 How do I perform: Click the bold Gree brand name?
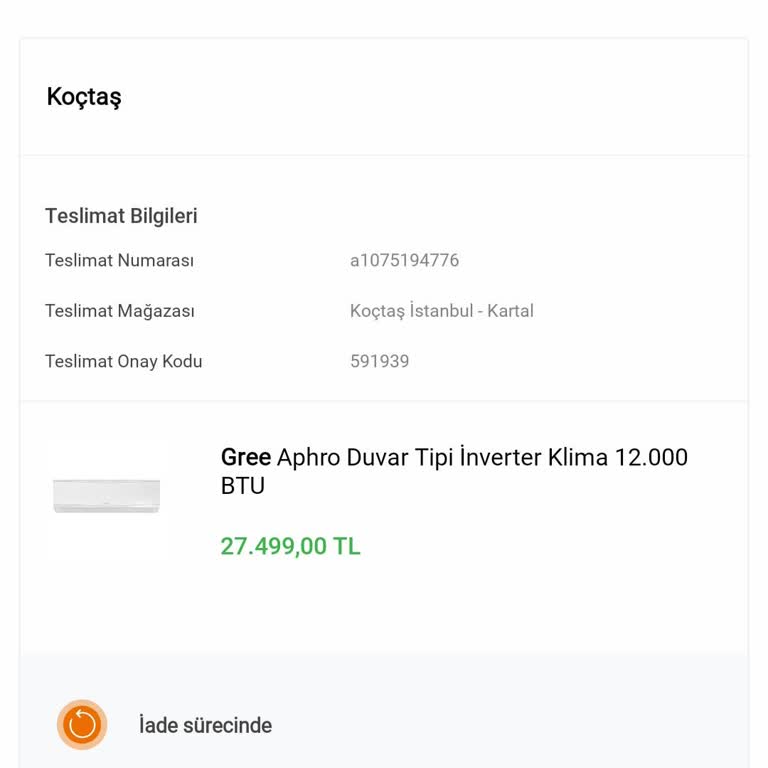click(x=245, y=458)
